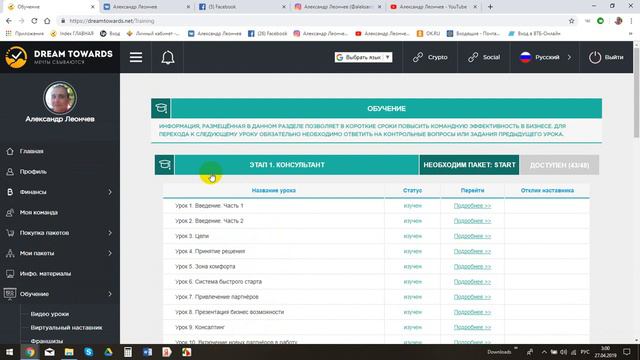
Task: Expand the Покупка пакетов submenu chevron
Action: [110, 233]
